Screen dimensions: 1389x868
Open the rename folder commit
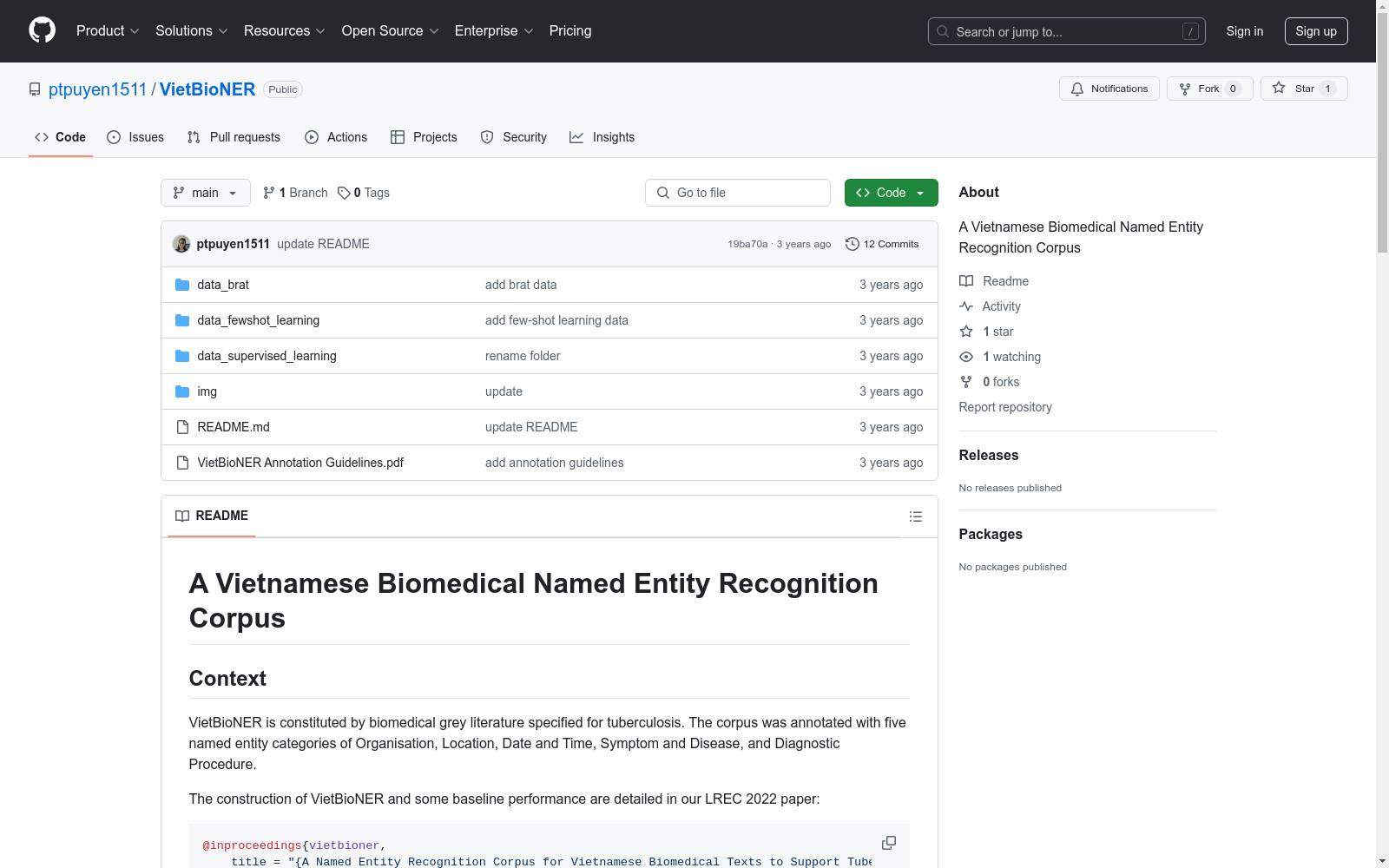[523, 356]
